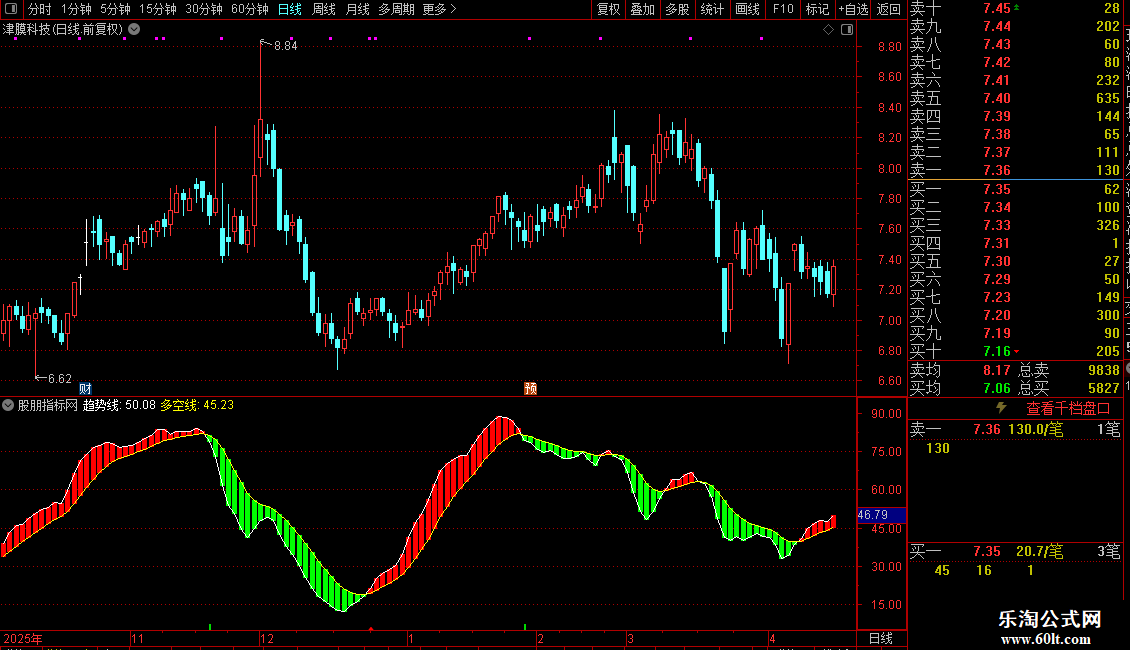Click the 2025年 label on time axis
1130x650 pixels.
point(23,638)
